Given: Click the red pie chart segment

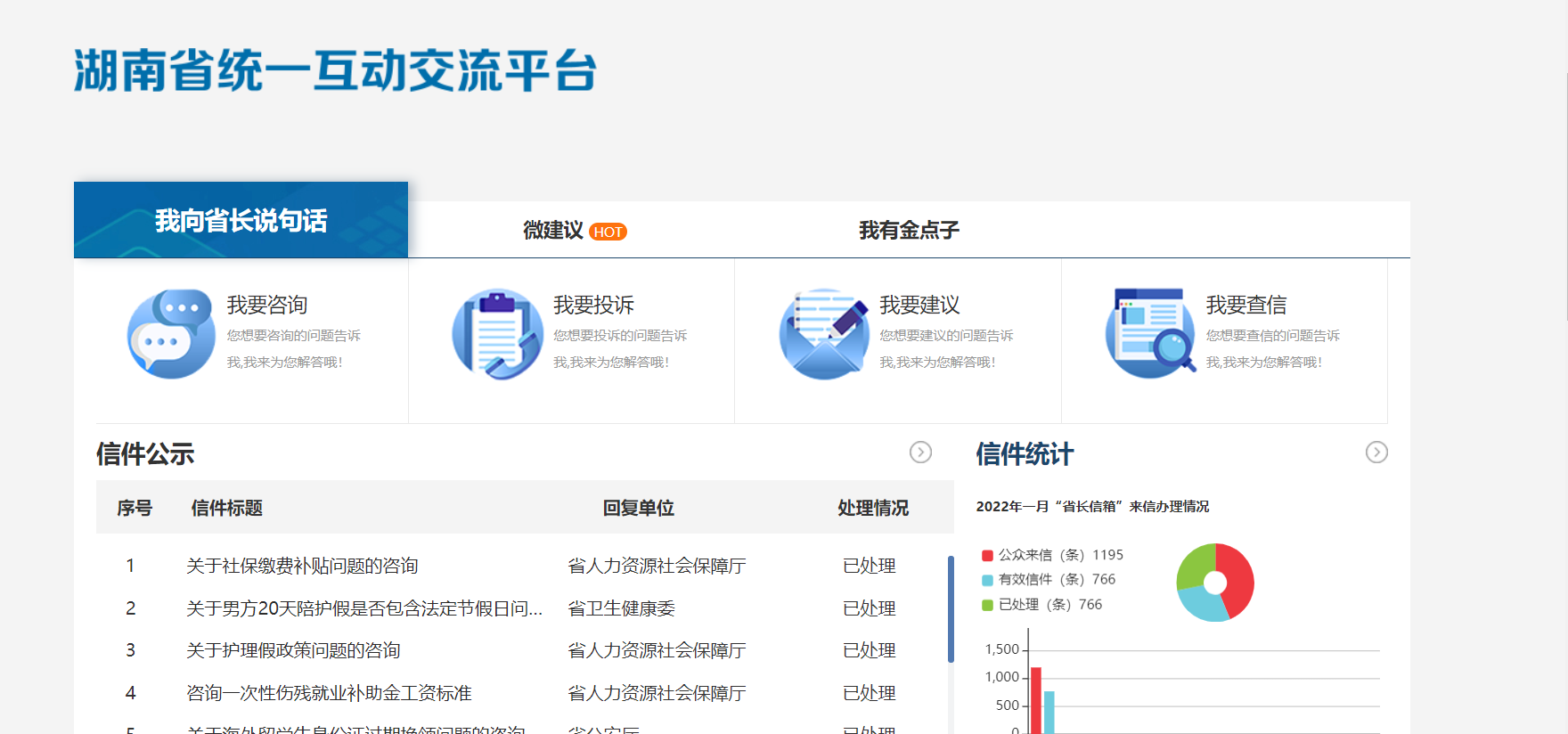Looking at the screenshot, I should [1237, 579].
